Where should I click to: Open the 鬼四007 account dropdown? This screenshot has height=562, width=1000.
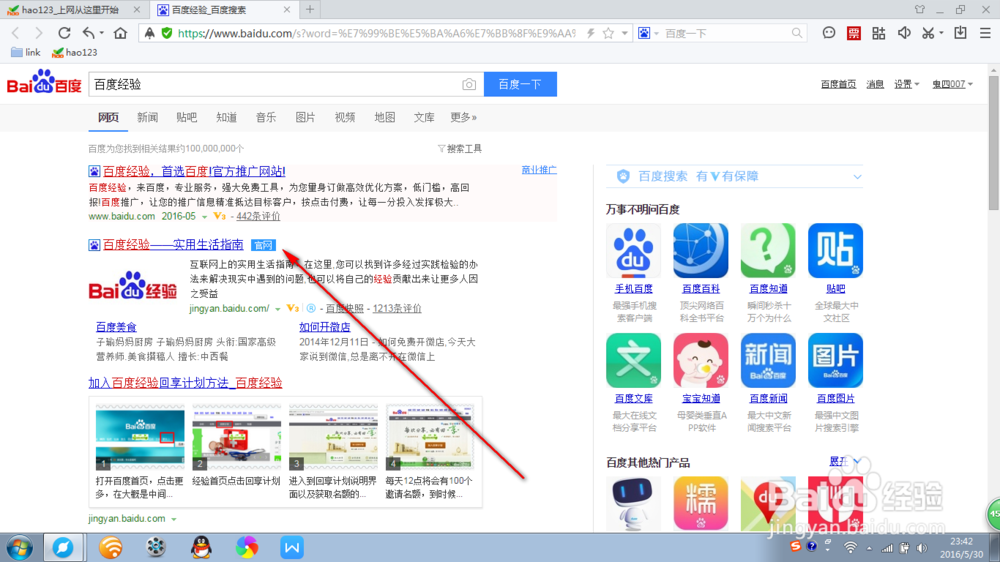952,84
